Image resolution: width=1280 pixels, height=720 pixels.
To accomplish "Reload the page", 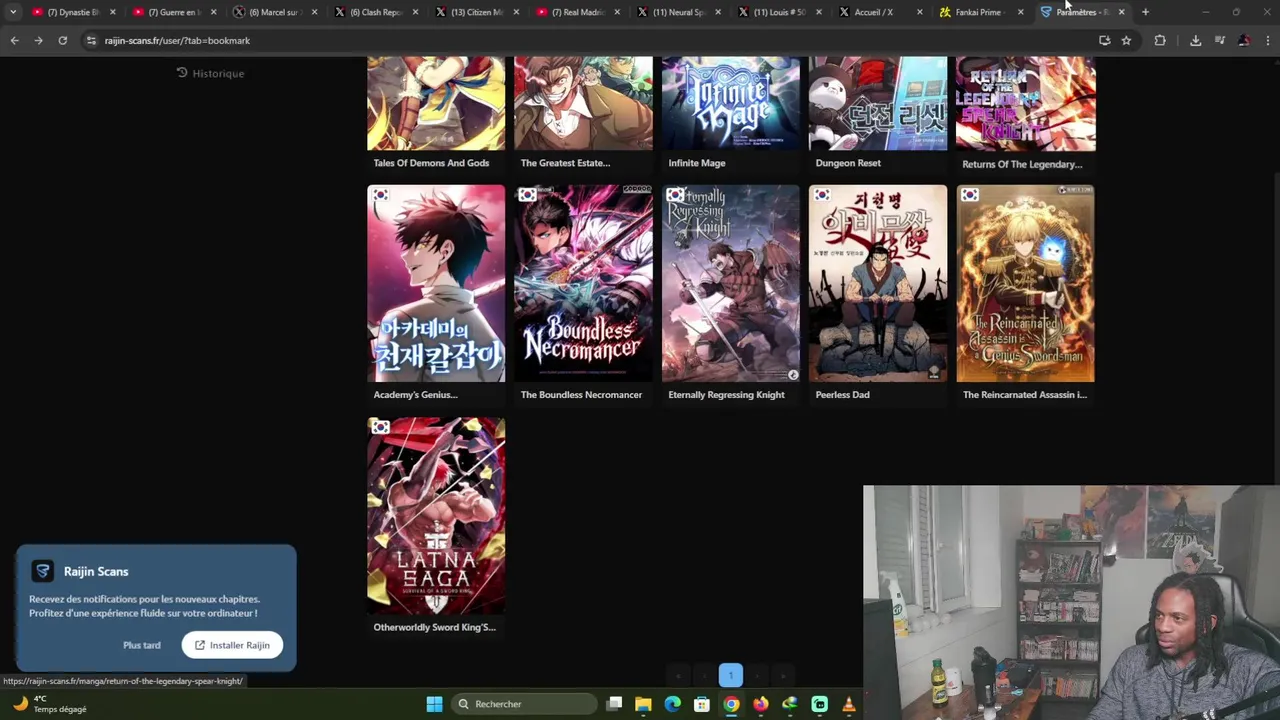I will tap(62, 40).
